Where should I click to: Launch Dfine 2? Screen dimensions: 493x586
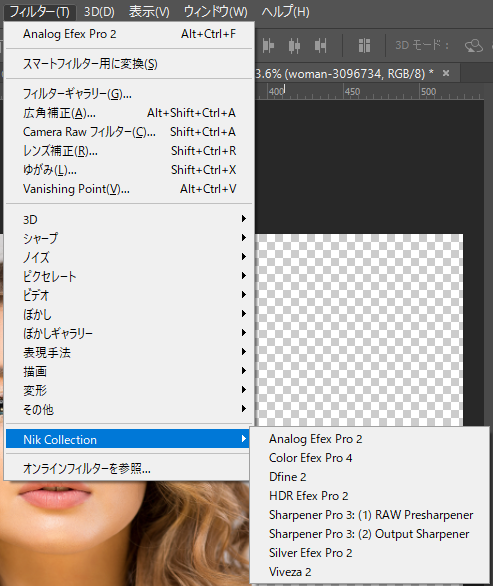[369, 476]
